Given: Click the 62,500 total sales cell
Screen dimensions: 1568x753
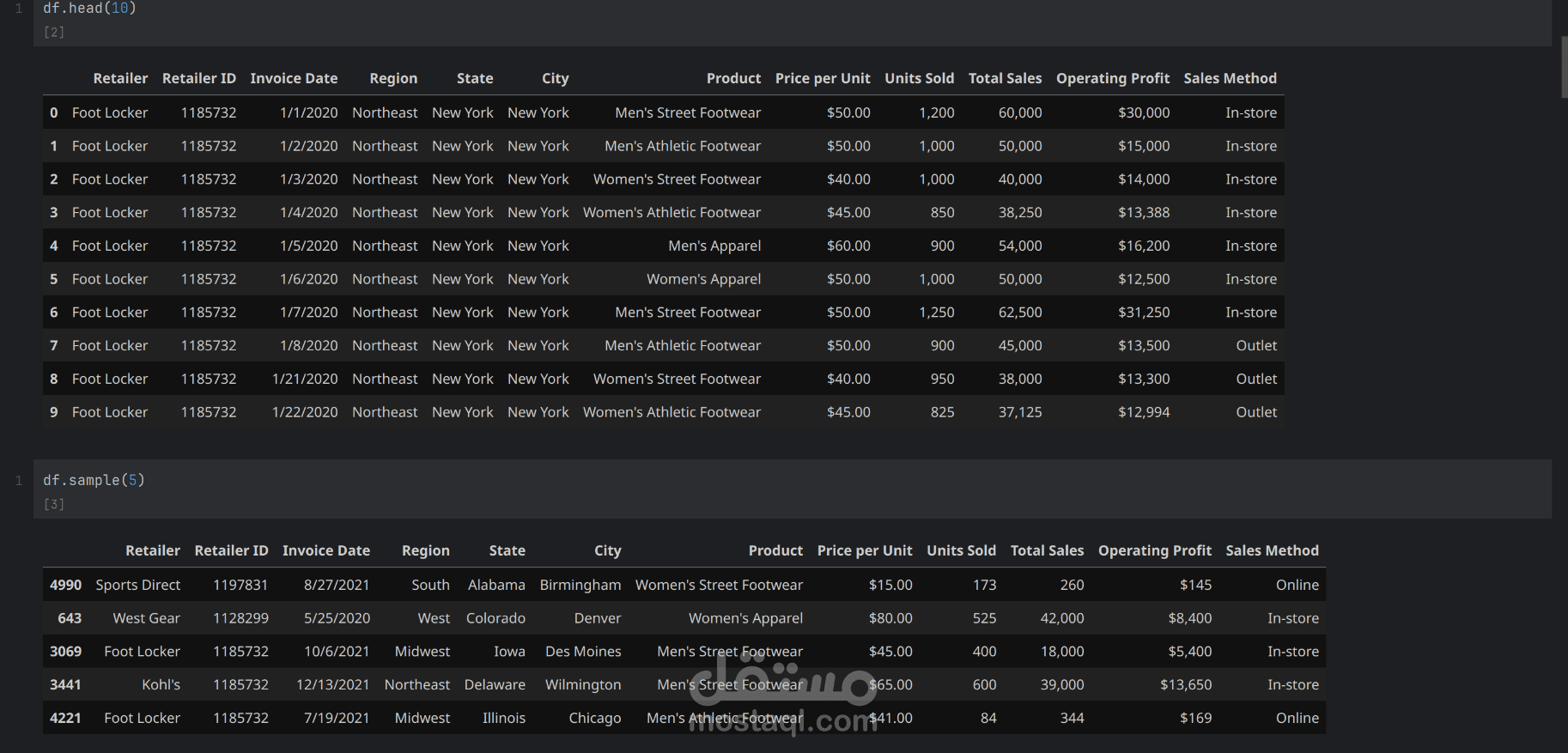Looking at the screenshot, I should pos(1020,313).
